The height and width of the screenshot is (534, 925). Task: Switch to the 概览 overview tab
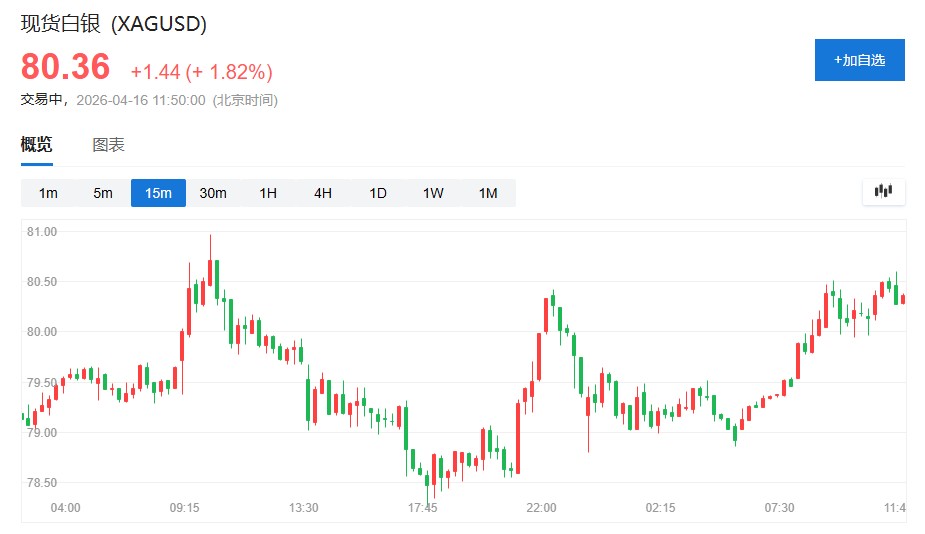pos(37,145)
